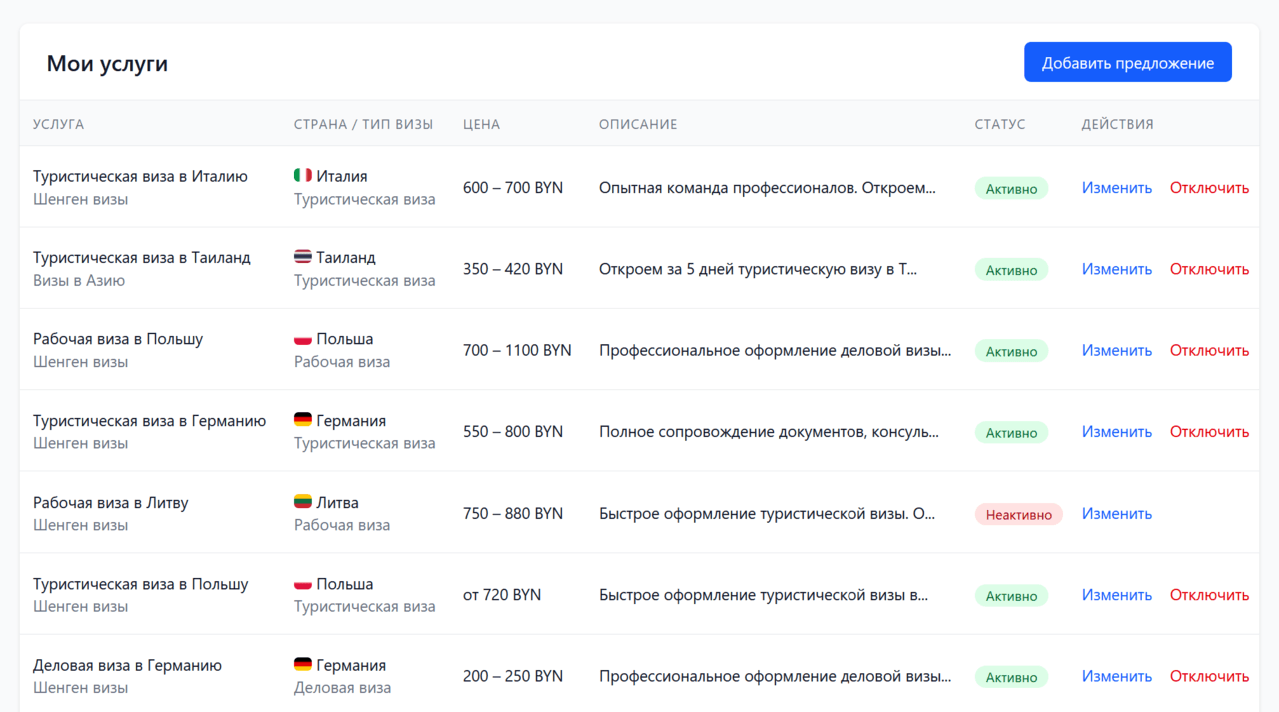This screenshot has height=712, width=1279.
Task: Click the Визы в Азию category text
Action: [79, 280]
